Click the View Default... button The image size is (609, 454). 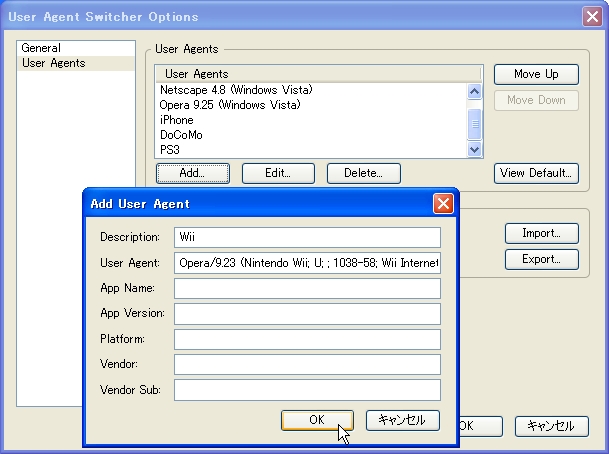tap(536, 173)
